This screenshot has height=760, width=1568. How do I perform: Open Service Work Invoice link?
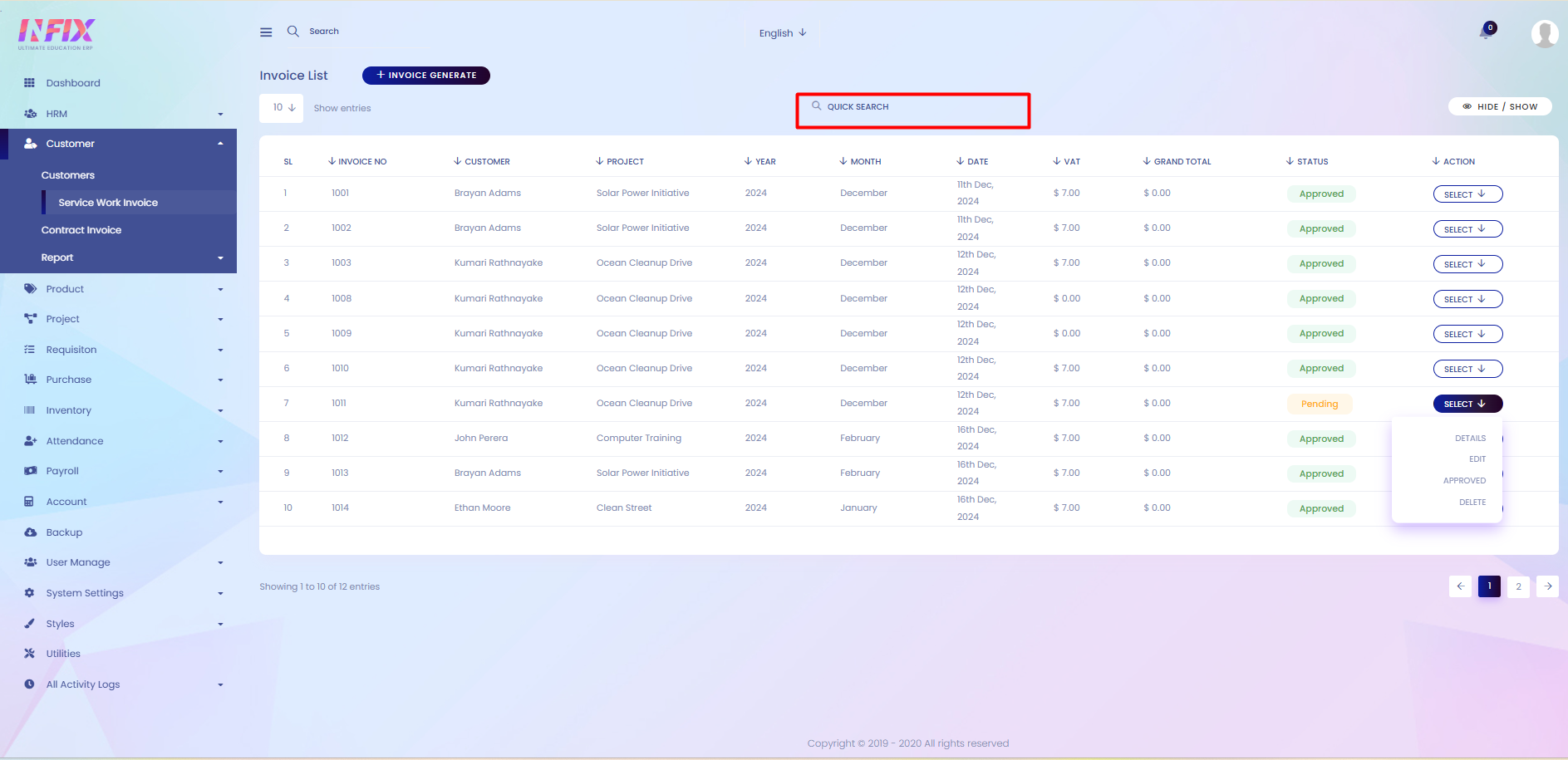pyautogui.click(x=108, y=203)
